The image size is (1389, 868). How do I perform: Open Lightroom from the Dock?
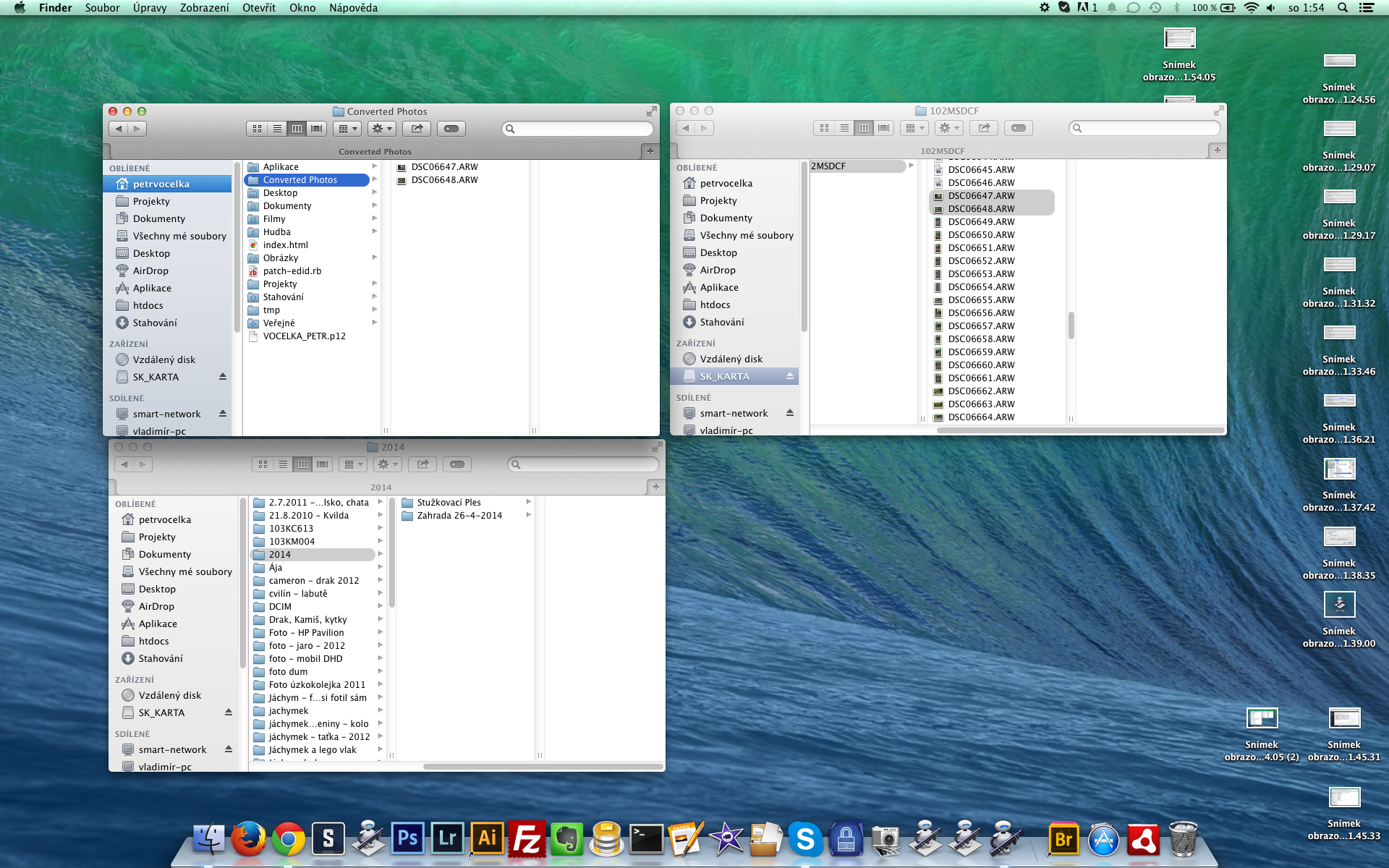pyautogui.click(x=447, y=838)
